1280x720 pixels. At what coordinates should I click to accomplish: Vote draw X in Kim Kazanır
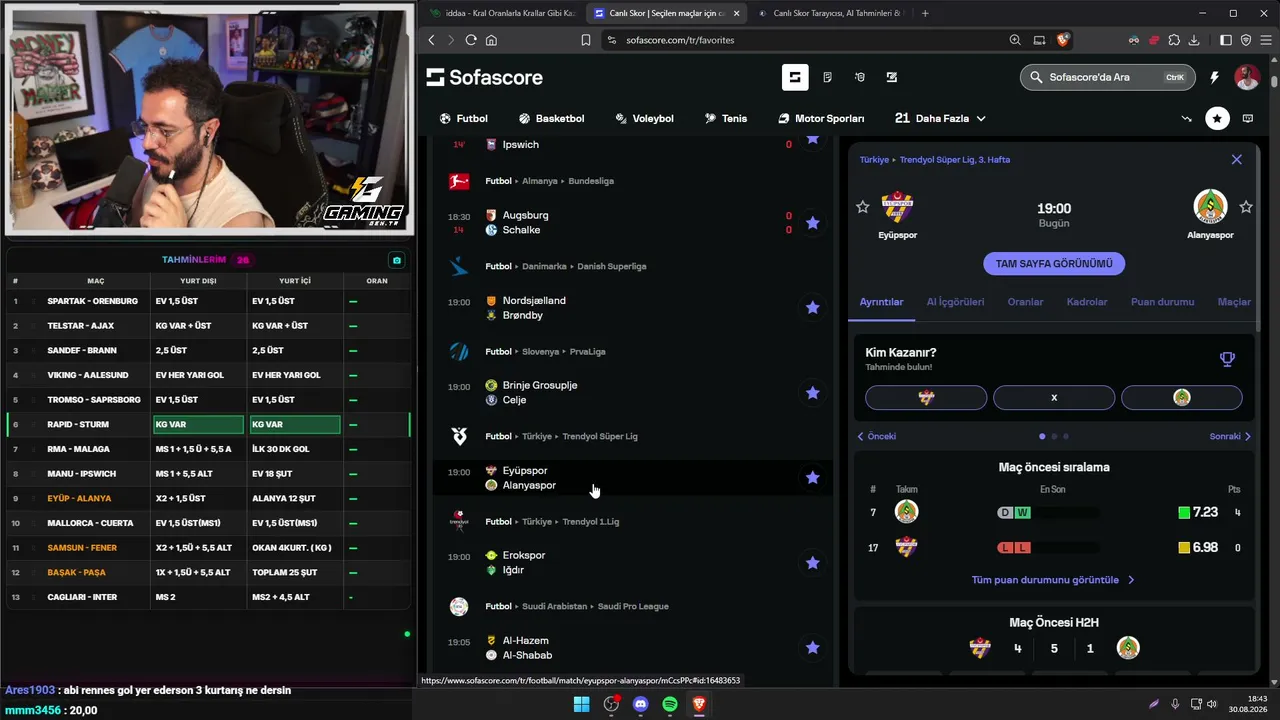pos(1054,397)
